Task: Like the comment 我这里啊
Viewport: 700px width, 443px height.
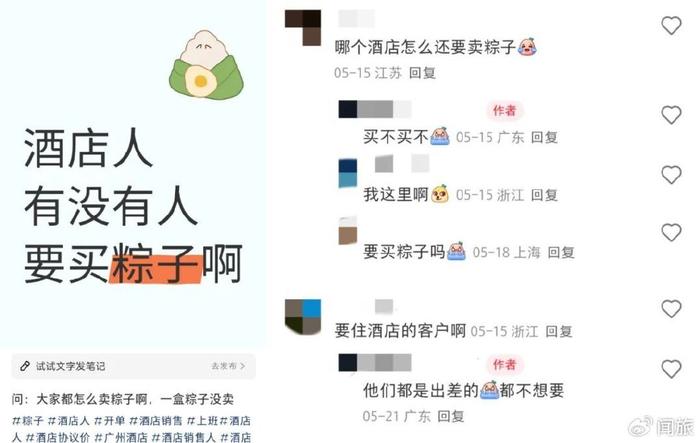Action: [x=671, y=175]
